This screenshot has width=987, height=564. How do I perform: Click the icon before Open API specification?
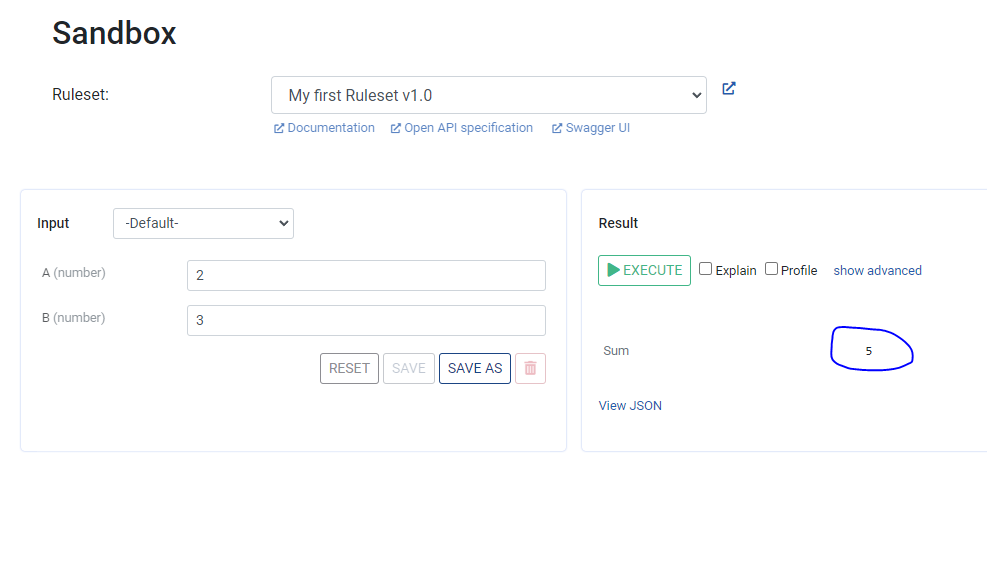point(396,128)
